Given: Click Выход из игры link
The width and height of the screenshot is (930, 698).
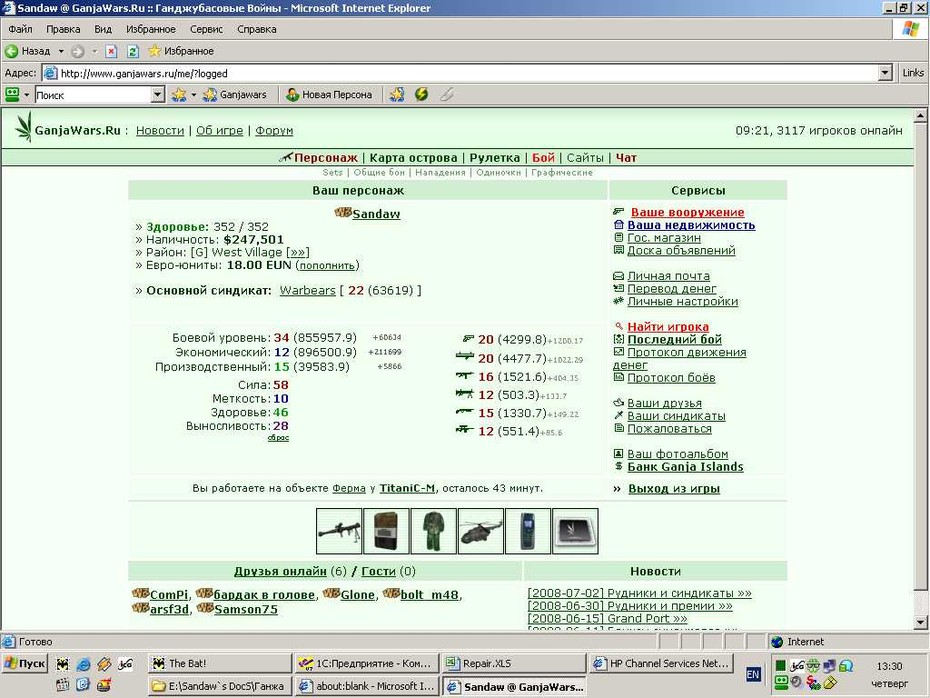Looking at the screenshot, I should click(674, 489).
